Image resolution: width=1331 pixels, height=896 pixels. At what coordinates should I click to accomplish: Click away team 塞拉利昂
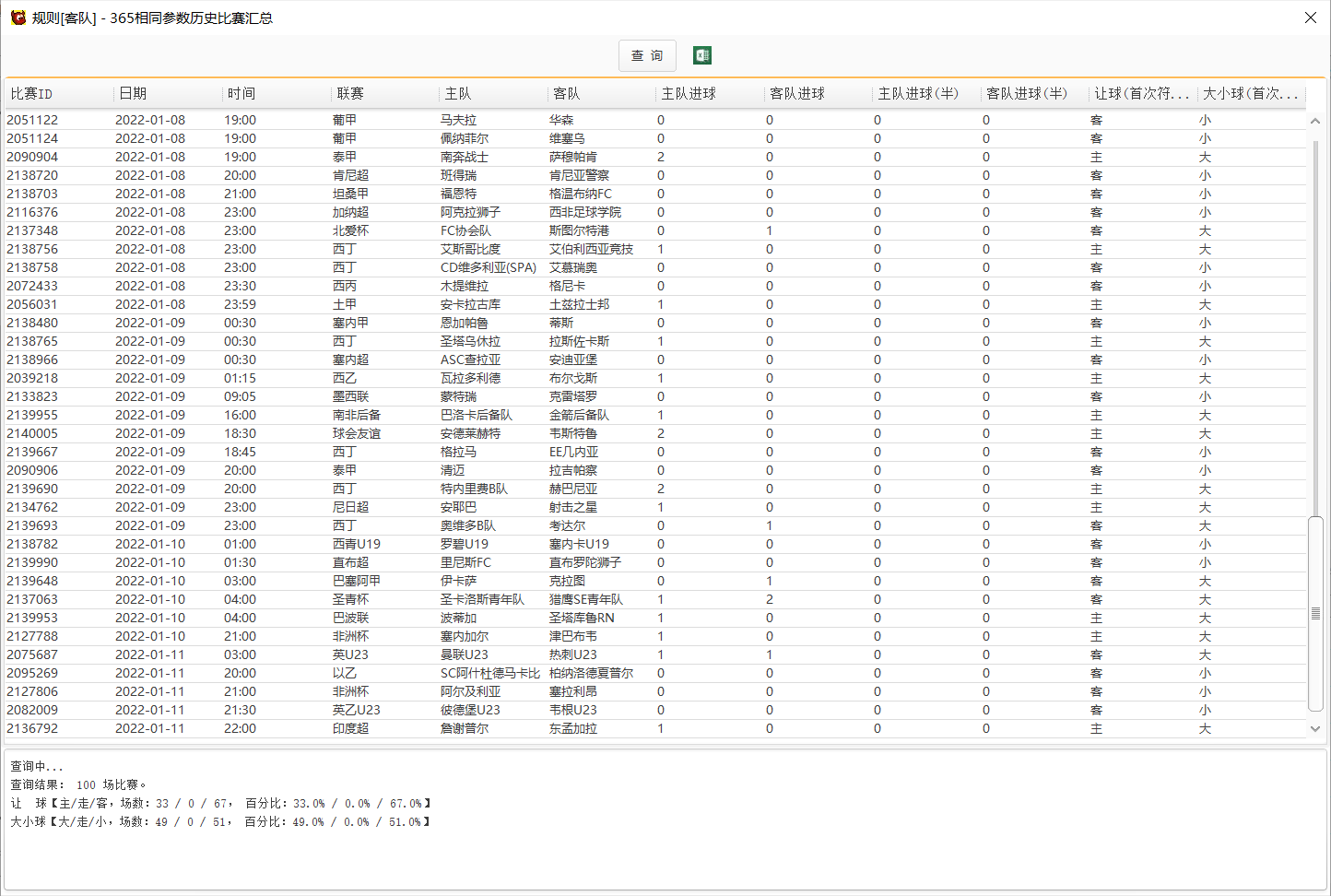(x=573, y=691)
